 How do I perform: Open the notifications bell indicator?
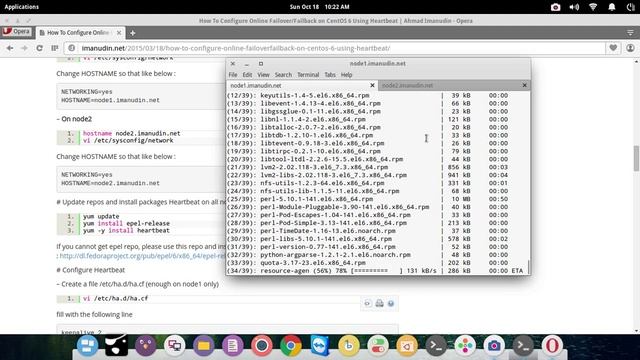click(612, 7)
